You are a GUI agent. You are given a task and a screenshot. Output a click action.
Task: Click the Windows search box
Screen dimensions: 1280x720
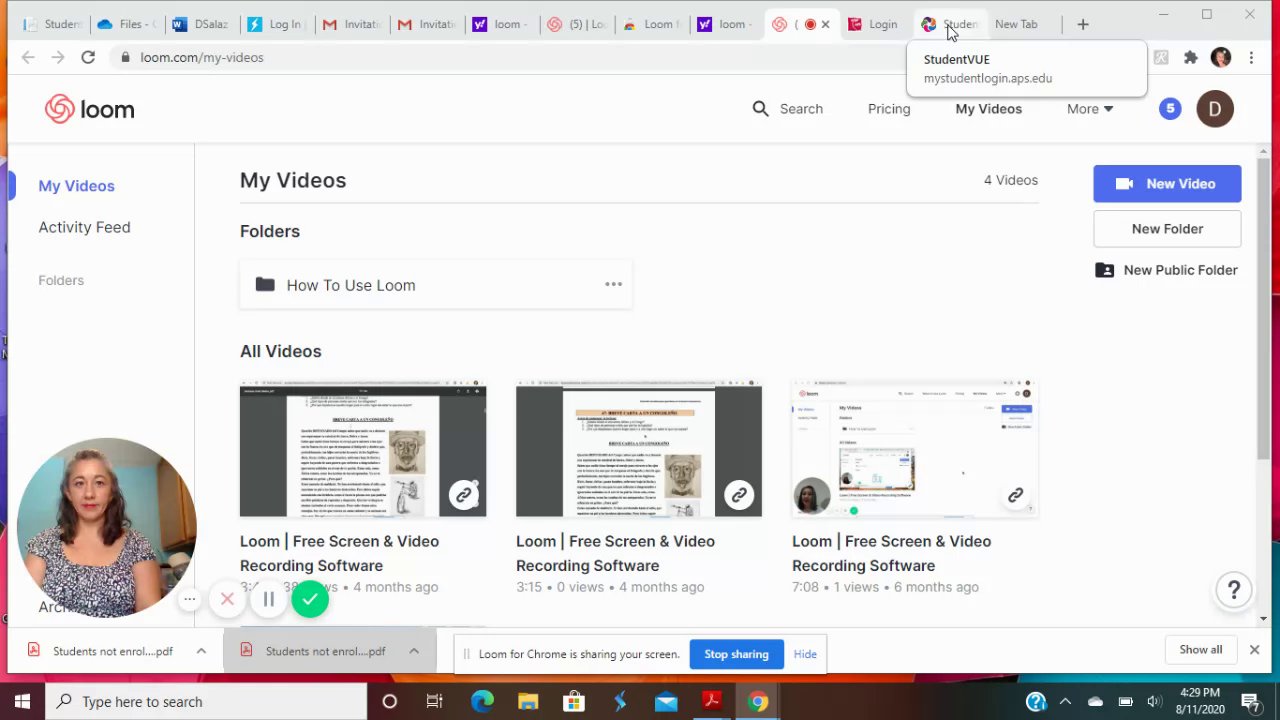click(x=206, y=701)
